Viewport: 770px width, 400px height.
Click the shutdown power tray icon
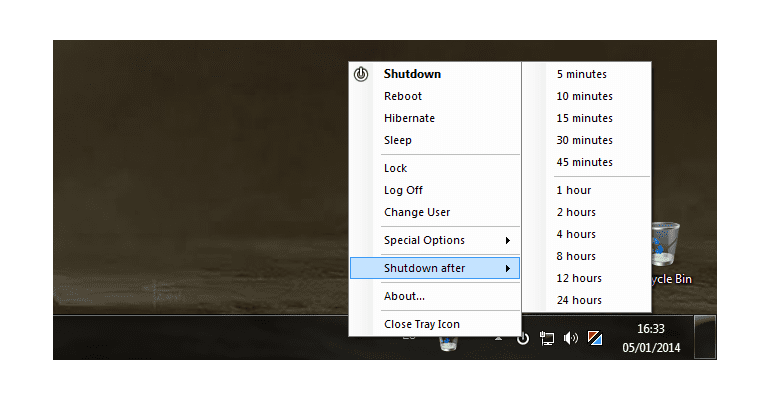click(x=523, y=338)
